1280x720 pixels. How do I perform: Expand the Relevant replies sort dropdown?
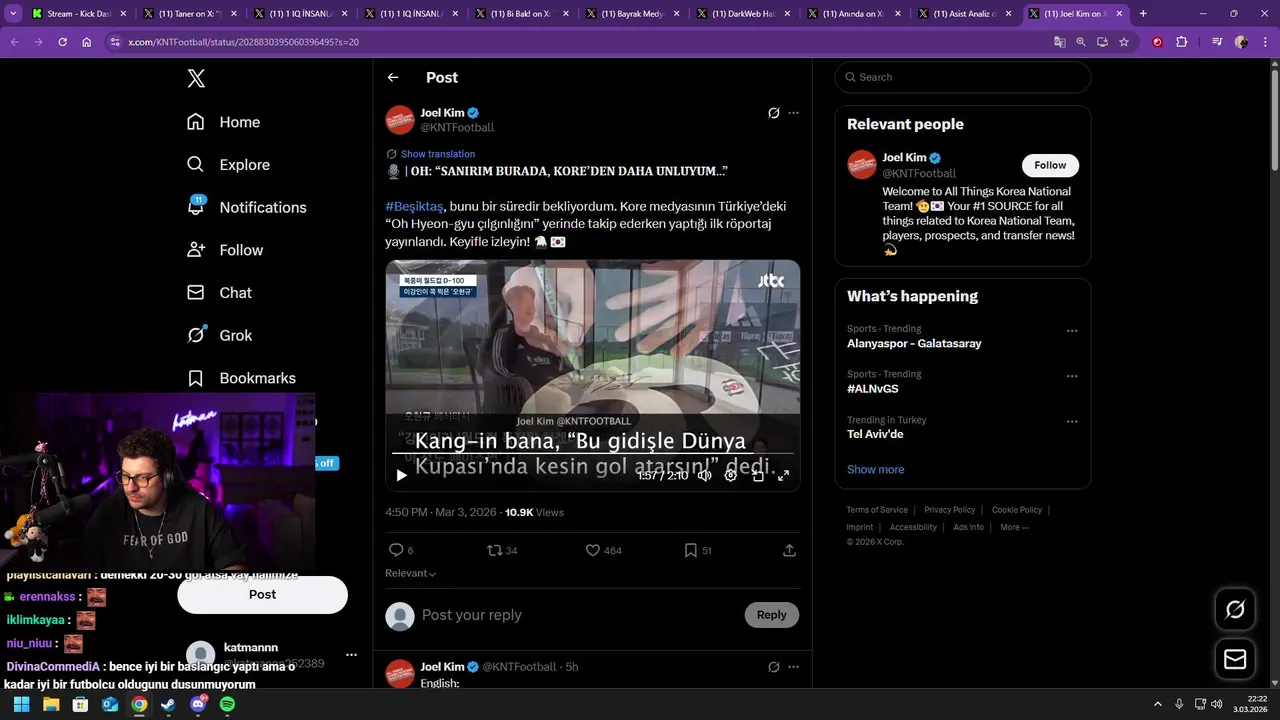(411, 573)
